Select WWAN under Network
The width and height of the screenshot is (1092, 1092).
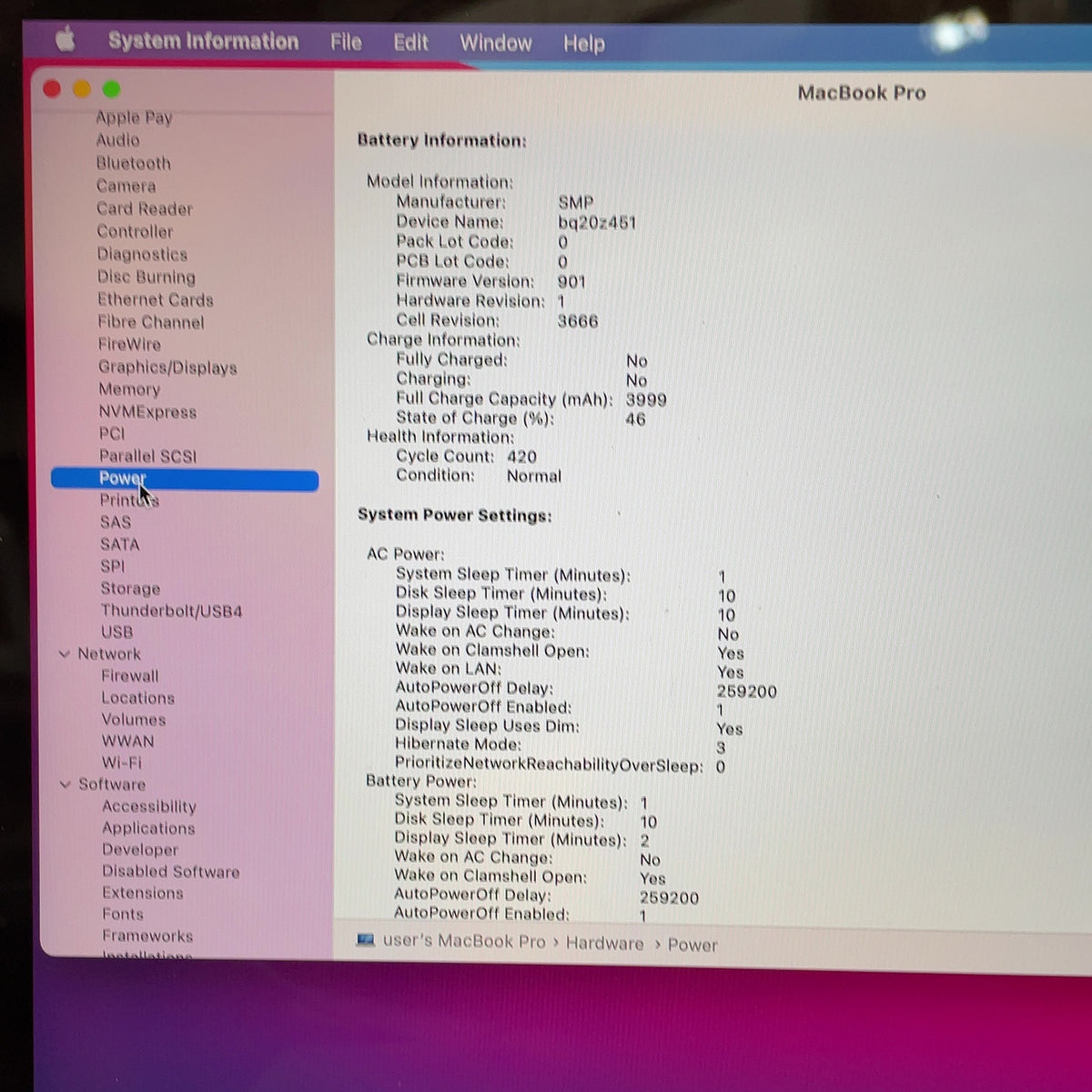[128, 741]
